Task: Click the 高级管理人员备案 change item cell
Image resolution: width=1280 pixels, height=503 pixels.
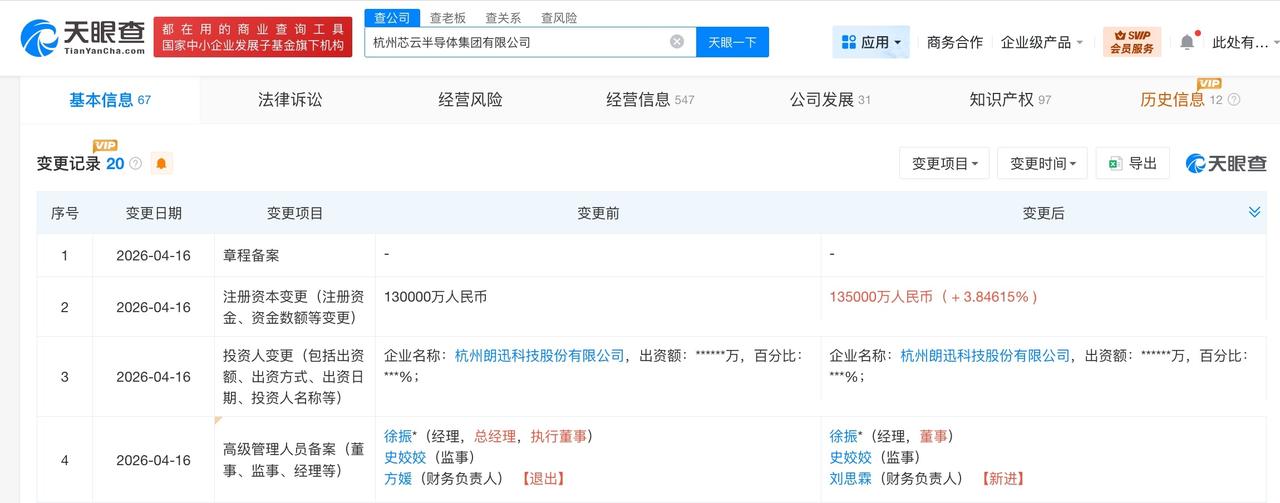Action: [x=293, y=460]
